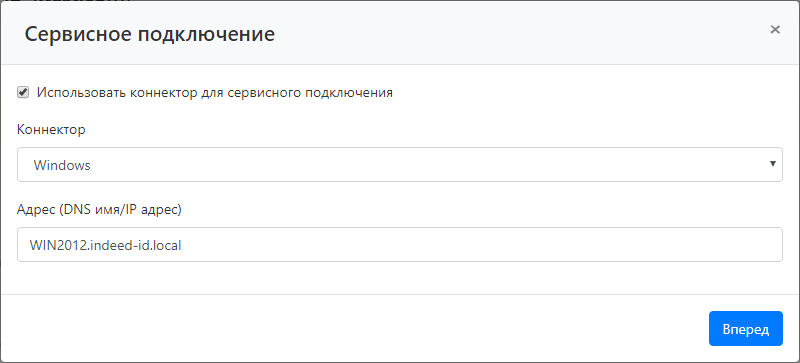Click the word WIN2012 in address field
This screenshot has width=800, height=363.
point(54,245)
